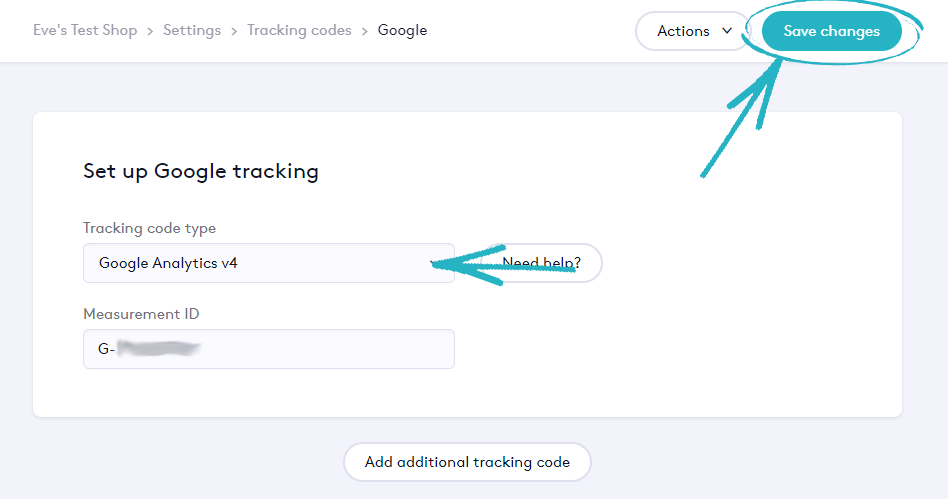Screen dimensions: 948x499
Task: Click Add additional tracking code
Action: pyautogui.click(x=467, y=462)
